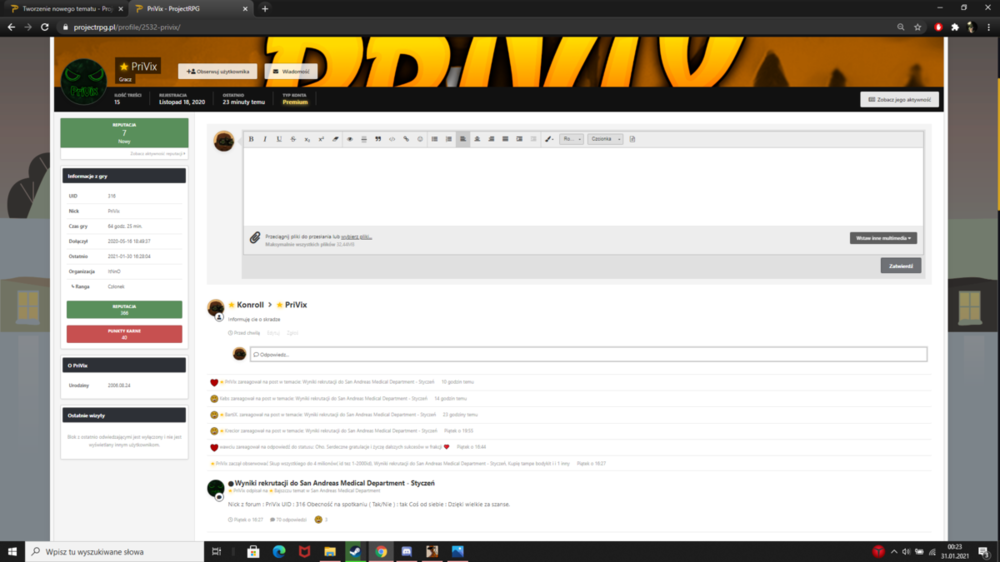Click the Zobacz jego aktywność button

point(899,100)
